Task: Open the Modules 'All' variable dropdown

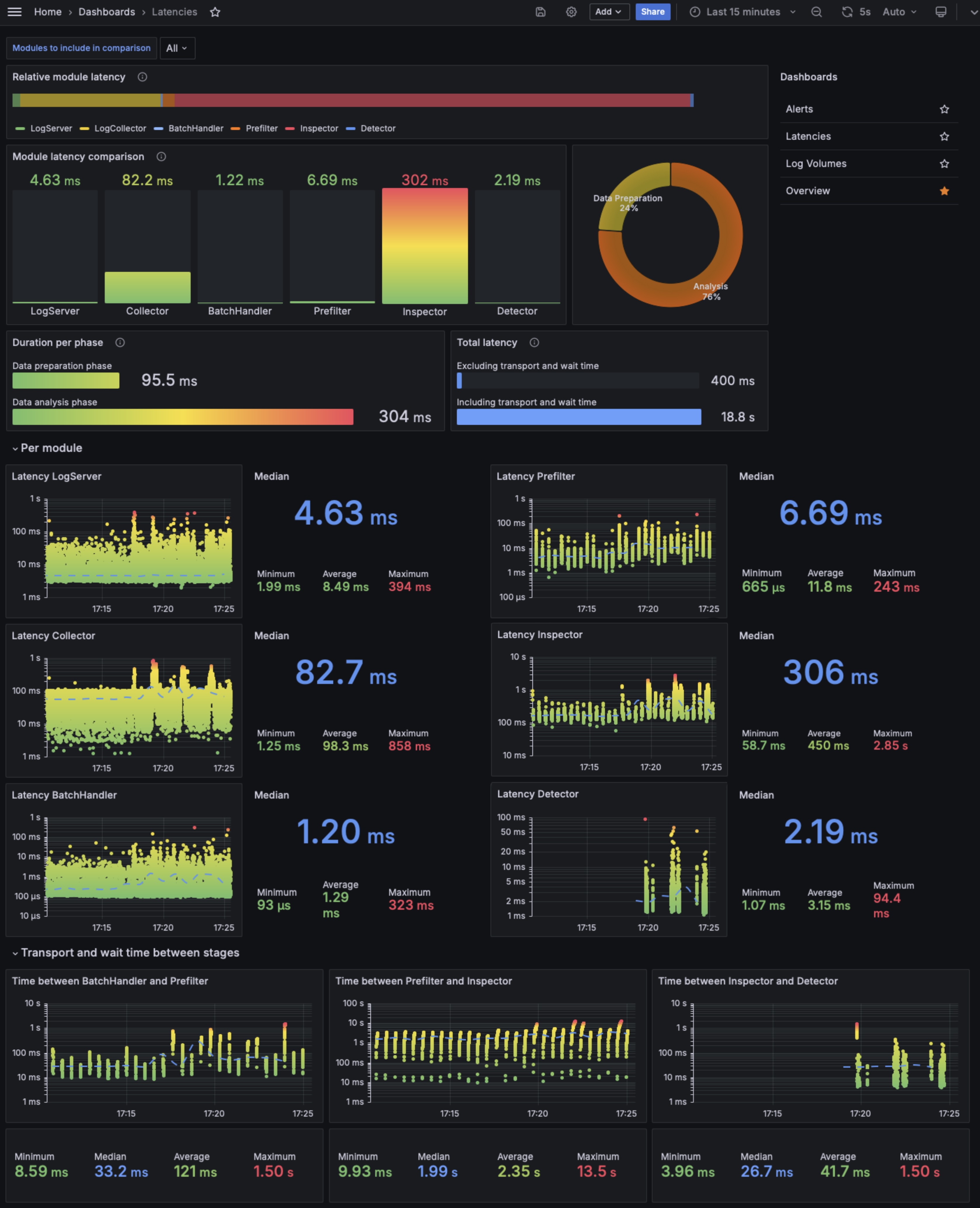Action: pos(177,48)
